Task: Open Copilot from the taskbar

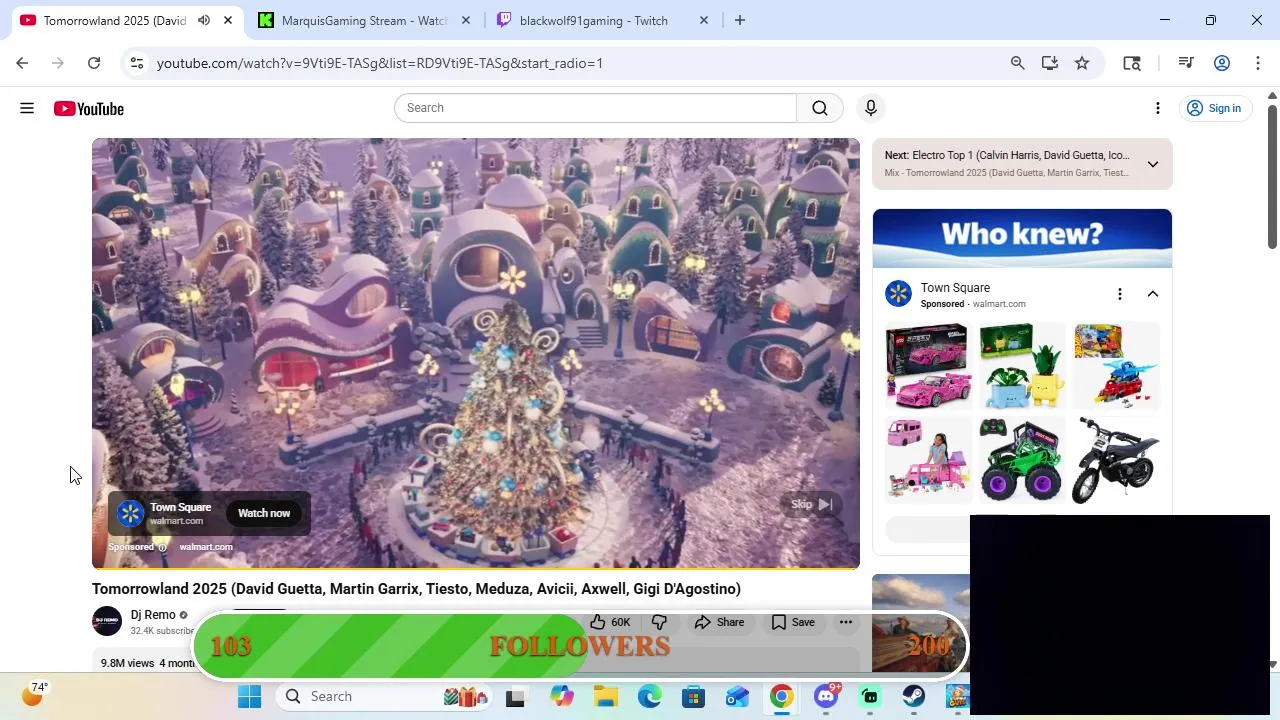Action: coord(562,696)
